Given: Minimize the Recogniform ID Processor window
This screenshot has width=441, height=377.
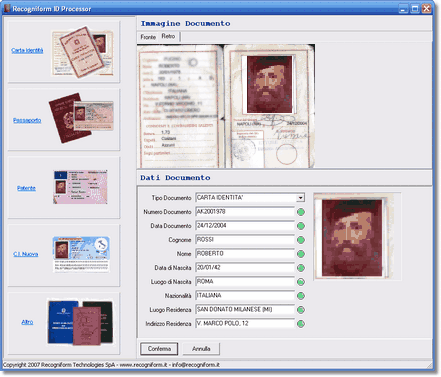Looking at the screenshot, I should tap(403, 9).
